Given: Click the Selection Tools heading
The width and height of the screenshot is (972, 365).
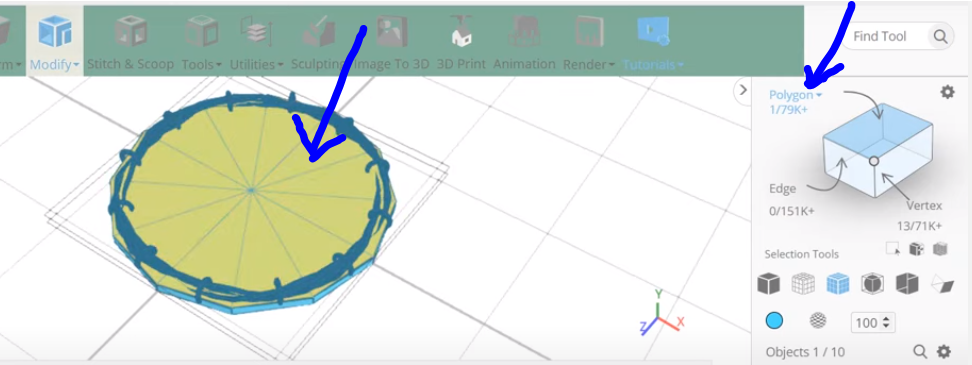Looking at the screenshot, I should (x=802, y=254).
